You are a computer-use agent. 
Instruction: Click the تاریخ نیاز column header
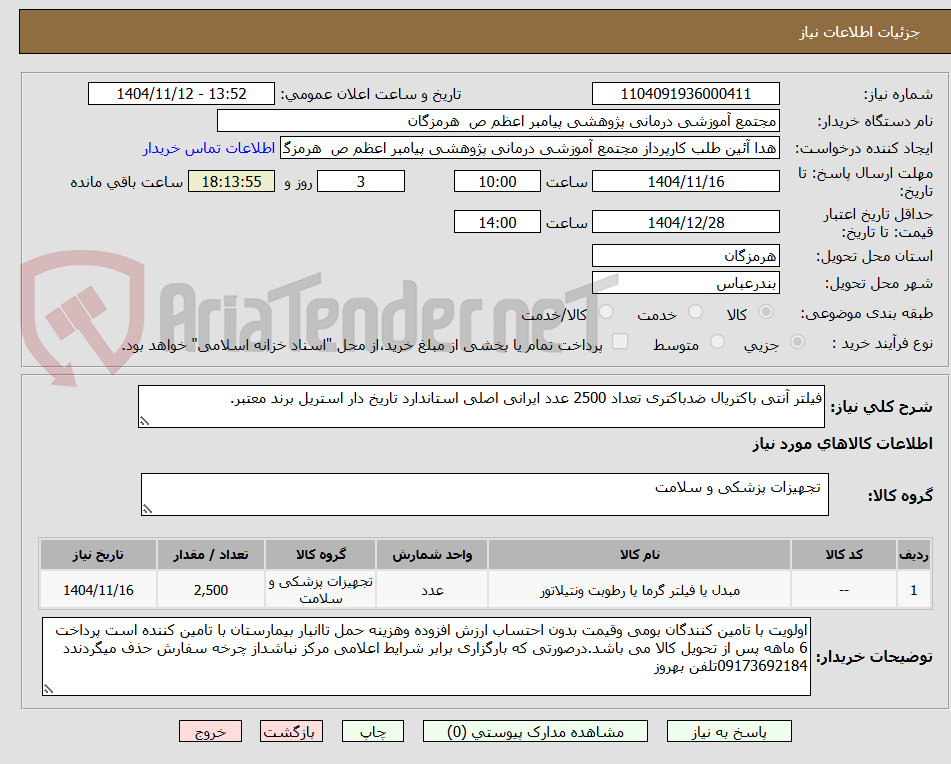pos(98,555)
